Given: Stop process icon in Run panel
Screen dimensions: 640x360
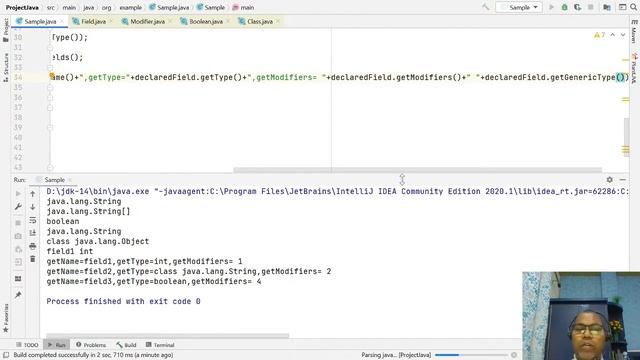Looking at the screenshot, I should click(18, 223).
